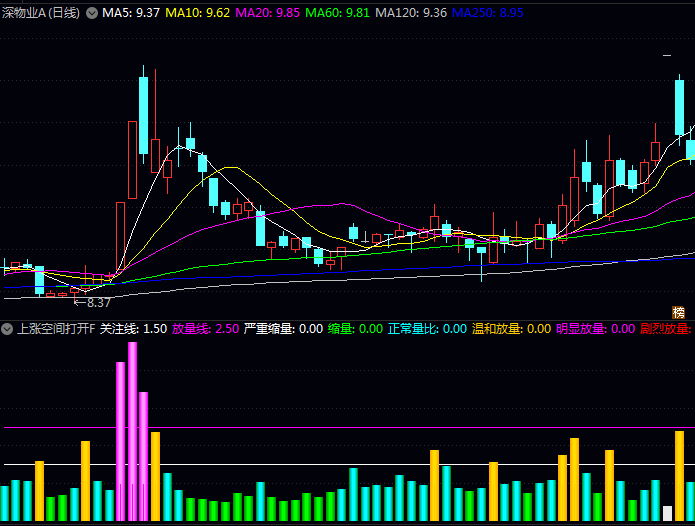Click the white volume bar near right edge
The image size is (695, 526).
click(x=667, y=513)
